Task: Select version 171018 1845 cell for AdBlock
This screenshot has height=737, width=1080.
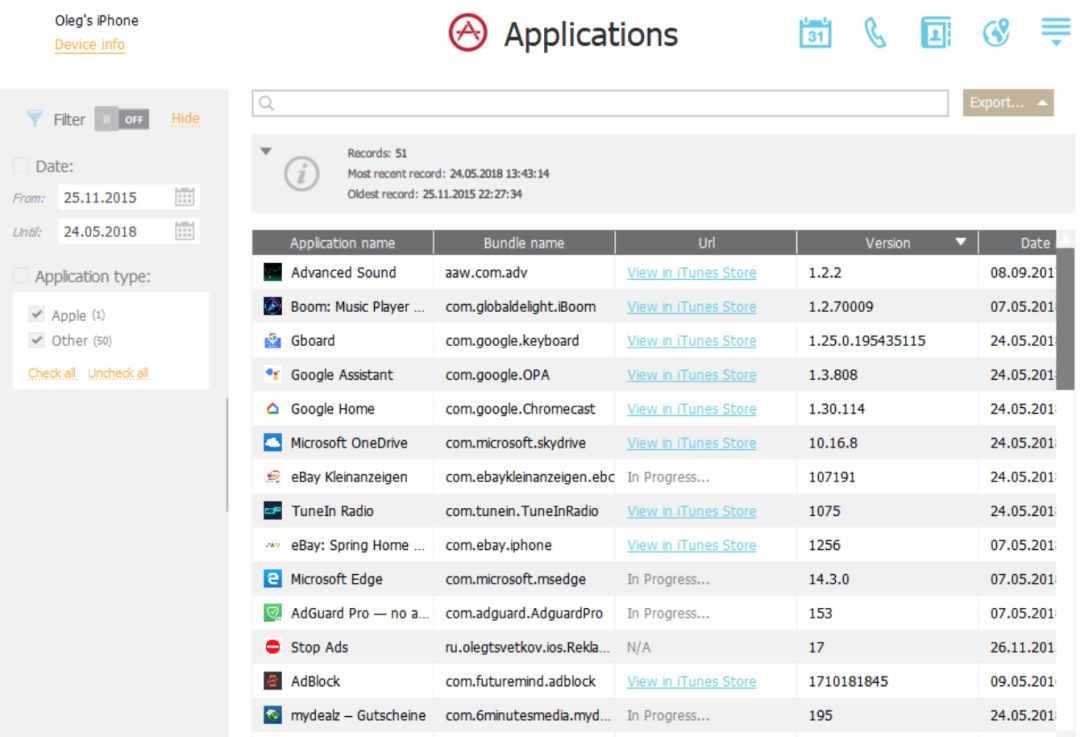Action: [887, 681]
